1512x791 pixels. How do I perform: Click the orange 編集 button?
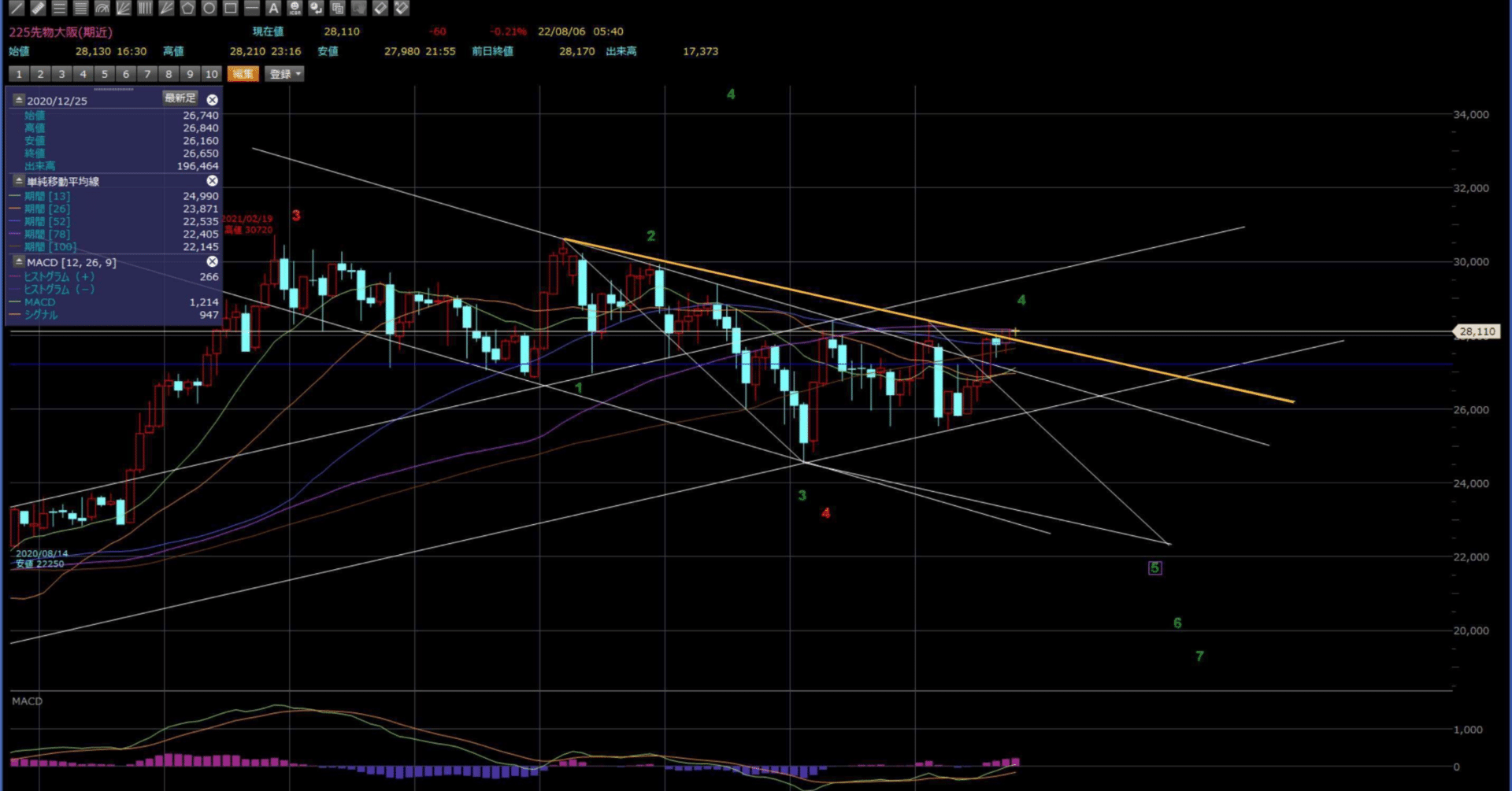[x=243, y=74]
